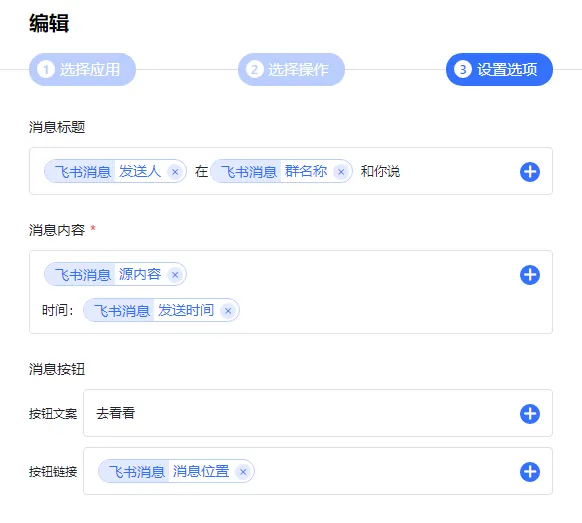This screenshot has height=523, width=582.
Task: Click the 飞书消息 发送人 variable tag
Action: pyautogui.click(x=115, y=171)
